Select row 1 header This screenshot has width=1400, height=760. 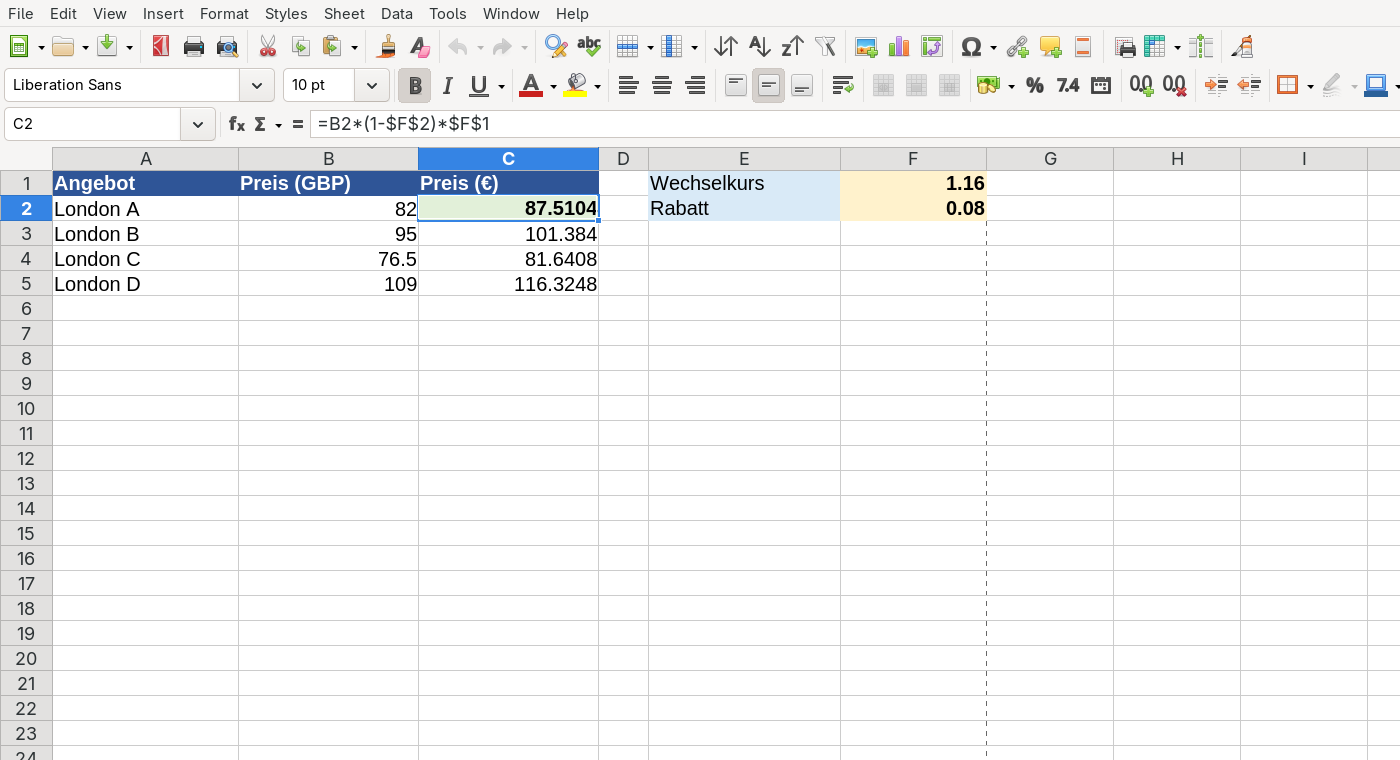(26, 184)
